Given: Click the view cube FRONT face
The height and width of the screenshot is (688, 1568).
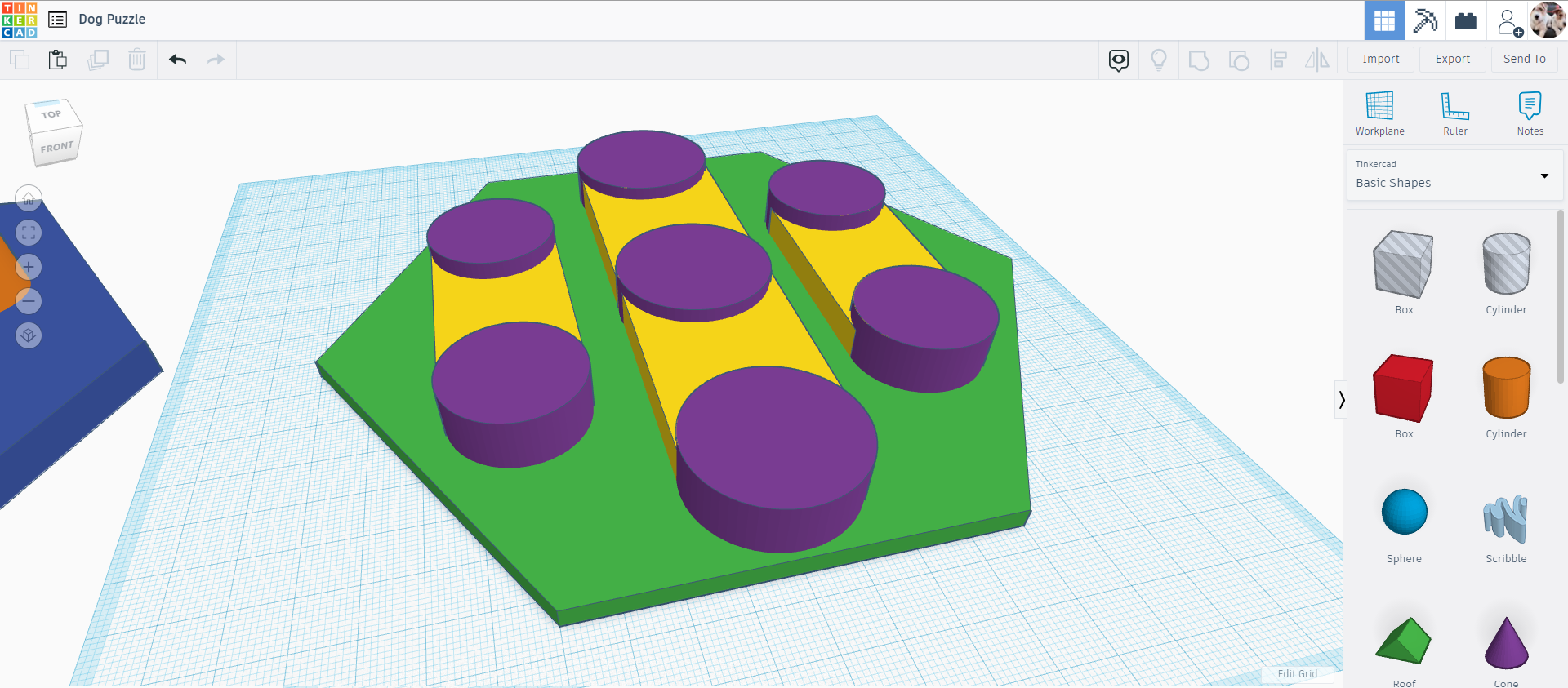Looking at the screenshot, I should [56, 148].
